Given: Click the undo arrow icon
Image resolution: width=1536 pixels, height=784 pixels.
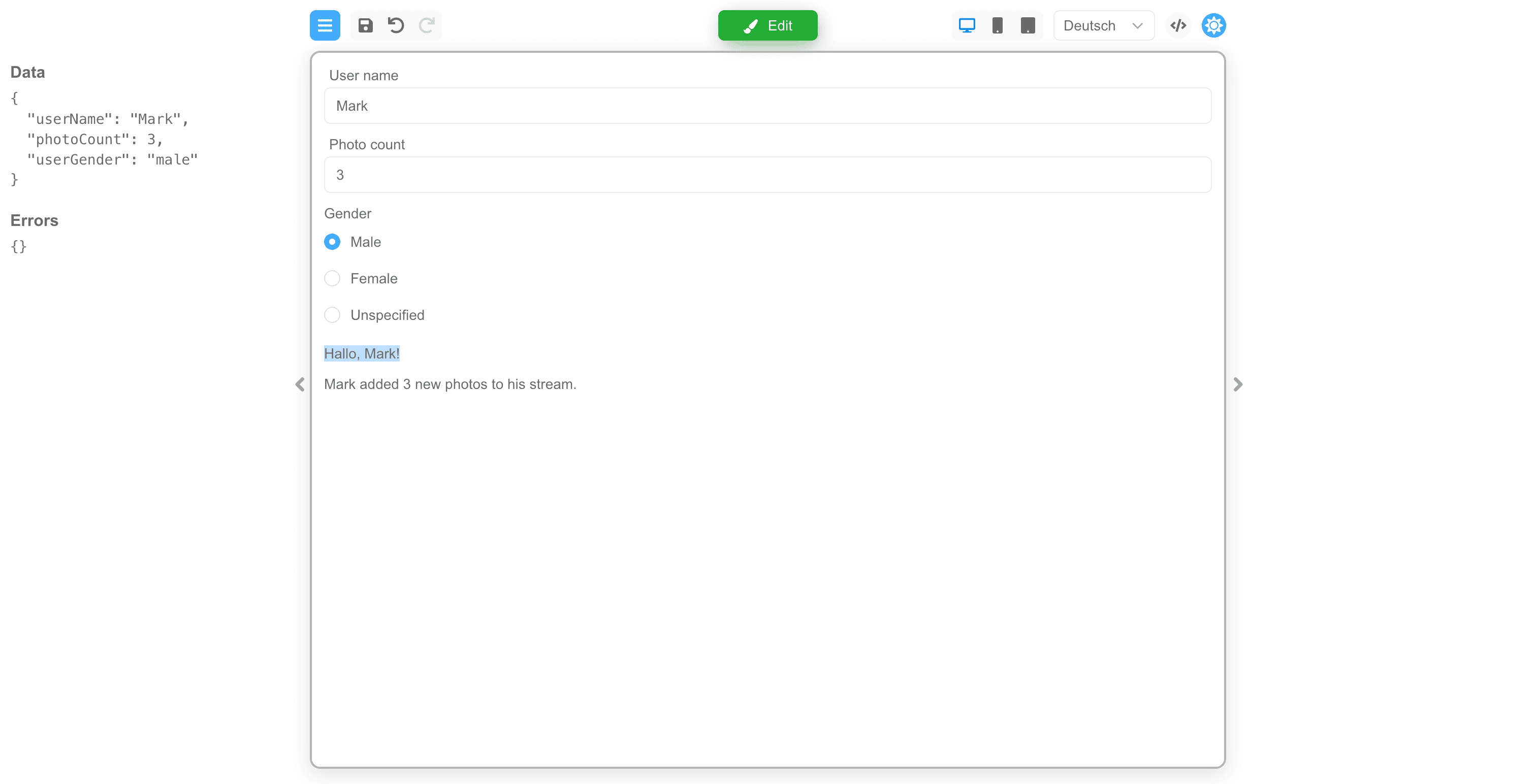Looking at the screenshot, I should [x=396, y=25].
